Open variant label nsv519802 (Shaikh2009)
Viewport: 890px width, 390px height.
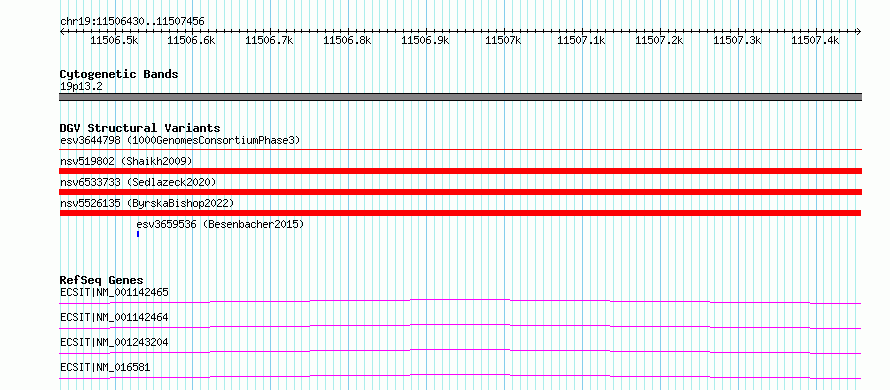(126, 161)
